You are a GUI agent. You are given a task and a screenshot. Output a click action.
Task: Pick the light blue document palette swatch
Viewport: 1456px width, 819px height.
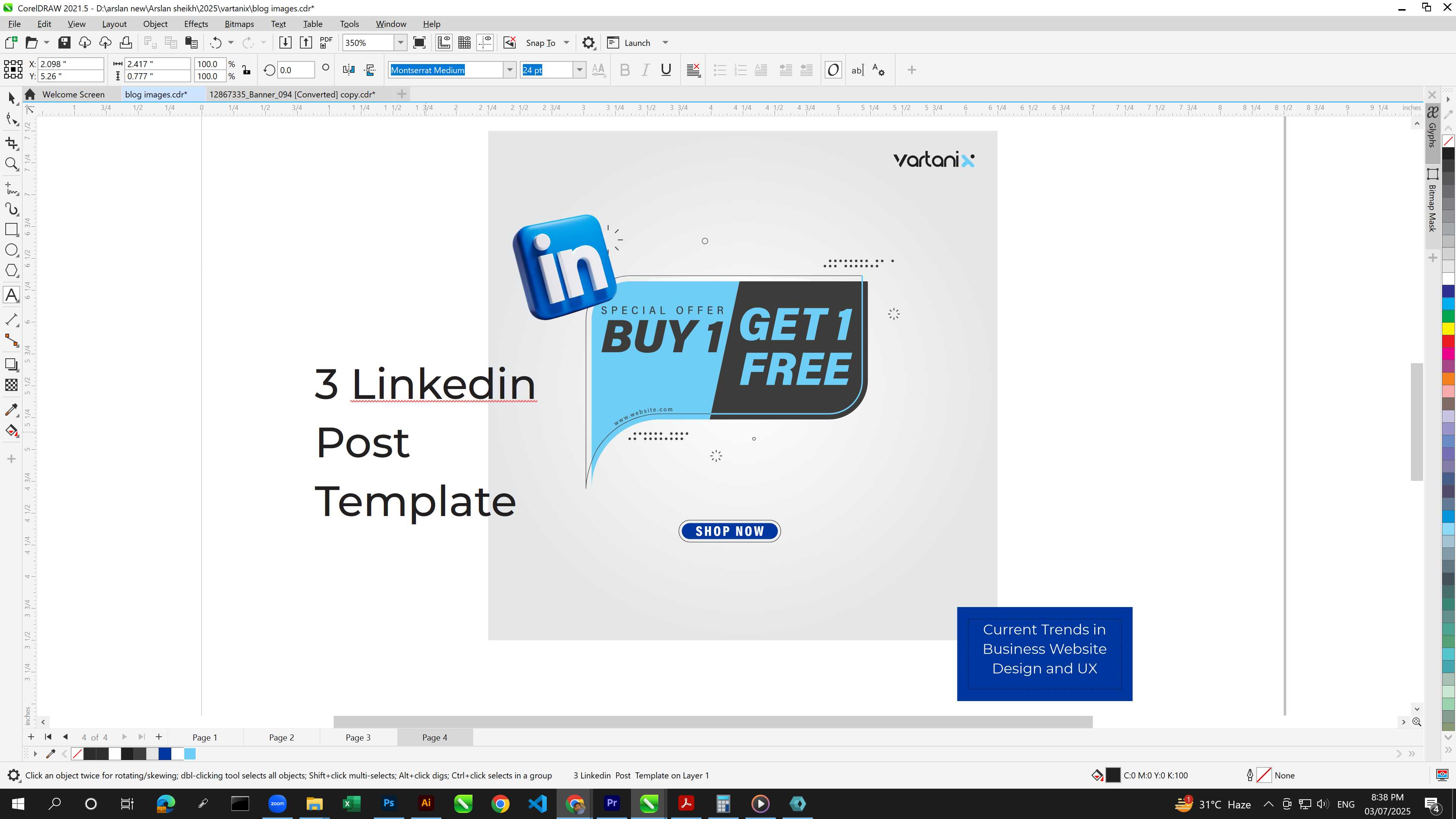point(190,753)
